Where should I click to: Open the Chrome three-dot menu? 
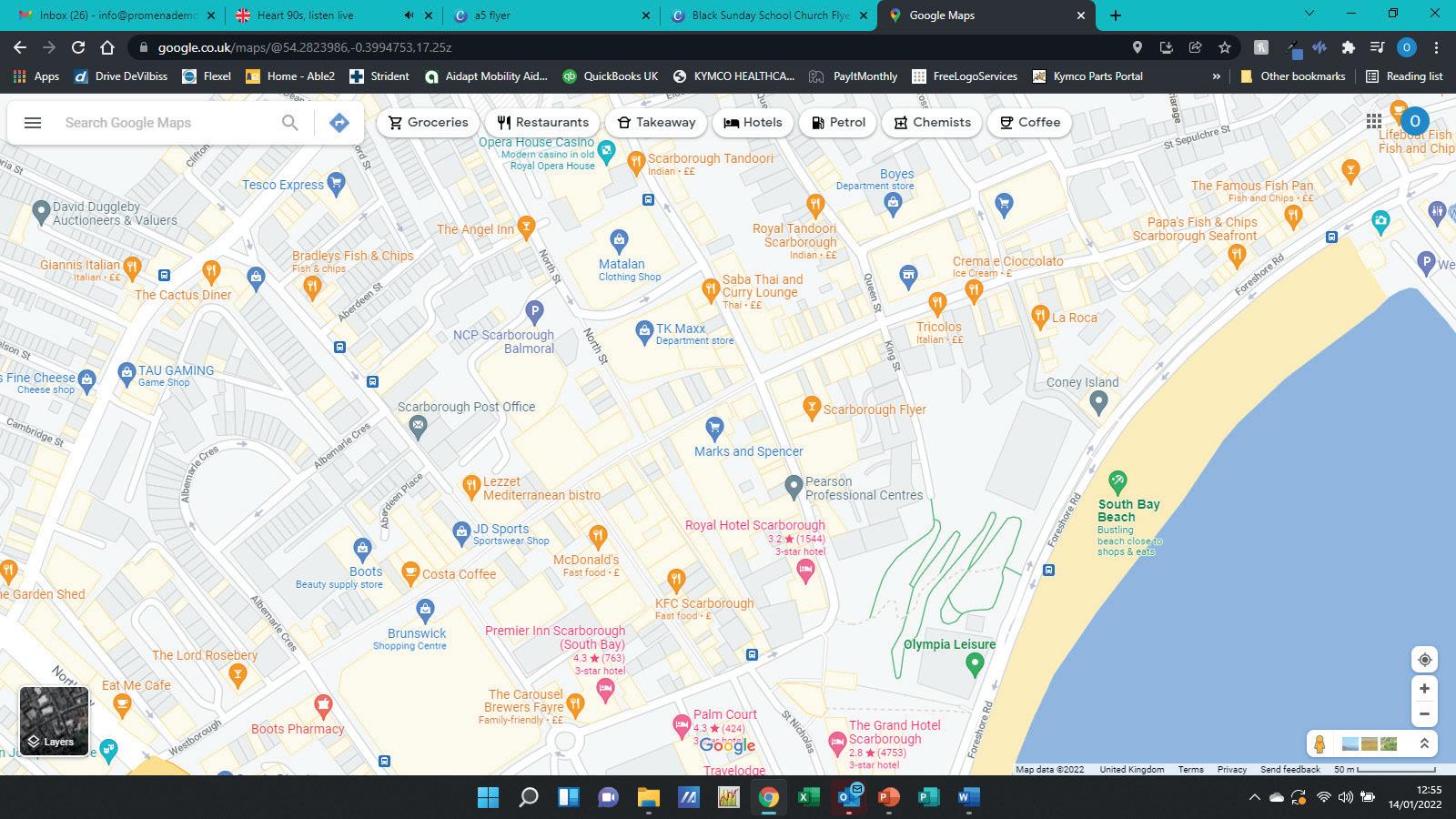pos(1437,47)
